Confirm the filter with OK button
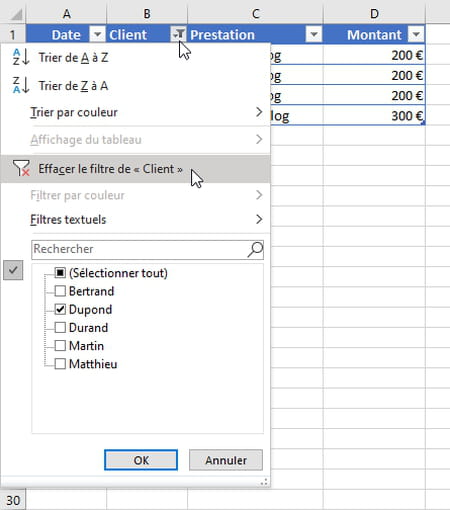 click(141, 460)
